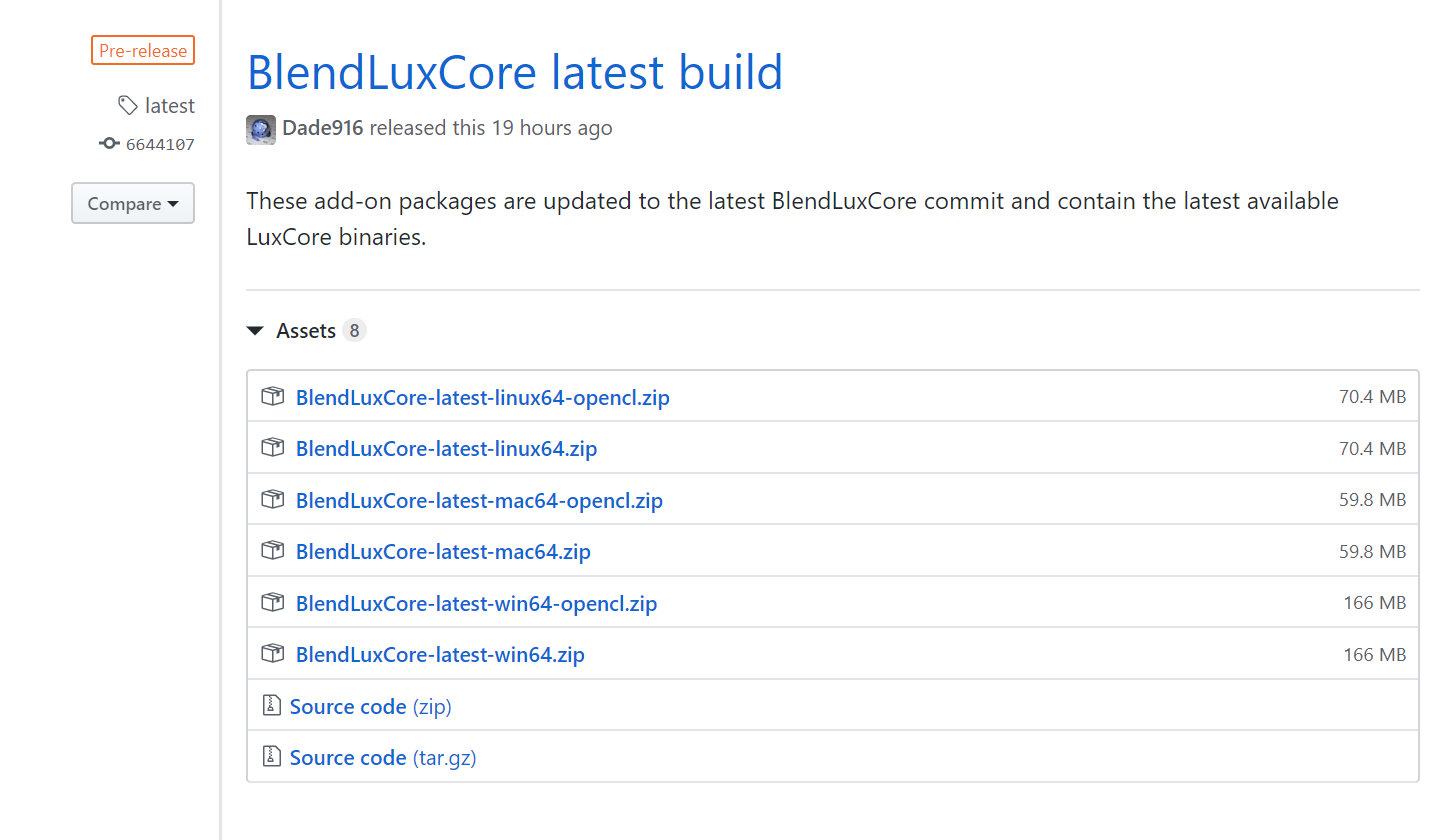1446x840 pixels.
Task: Click the Pre-release label badge
Action: click(143, 50)
